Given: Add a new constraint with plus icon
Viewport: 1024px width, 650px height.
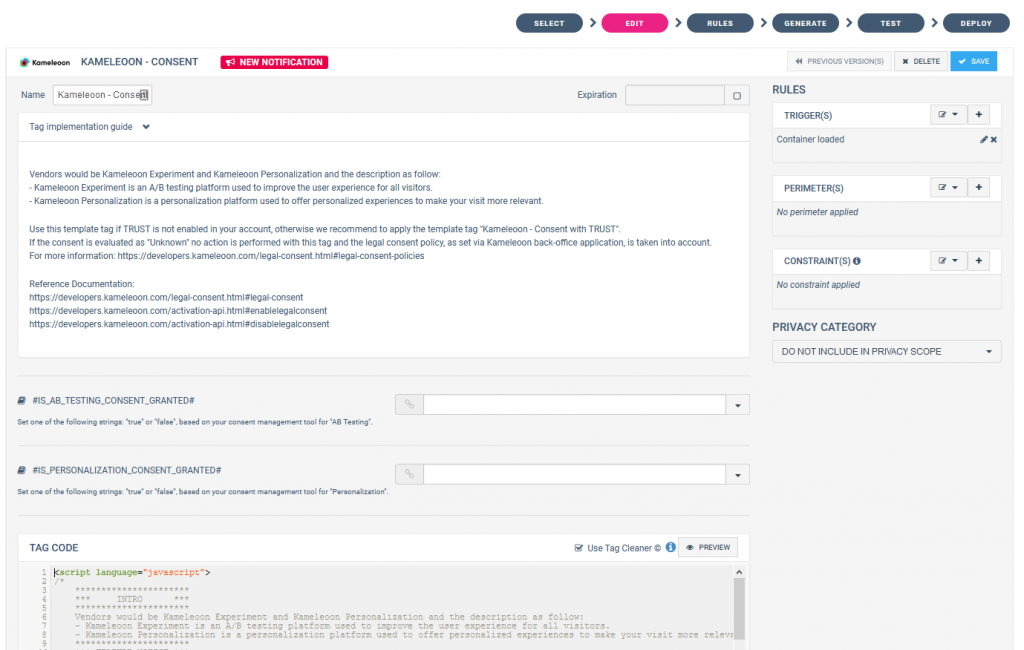Looking at the screenshot, I should 979,261.
